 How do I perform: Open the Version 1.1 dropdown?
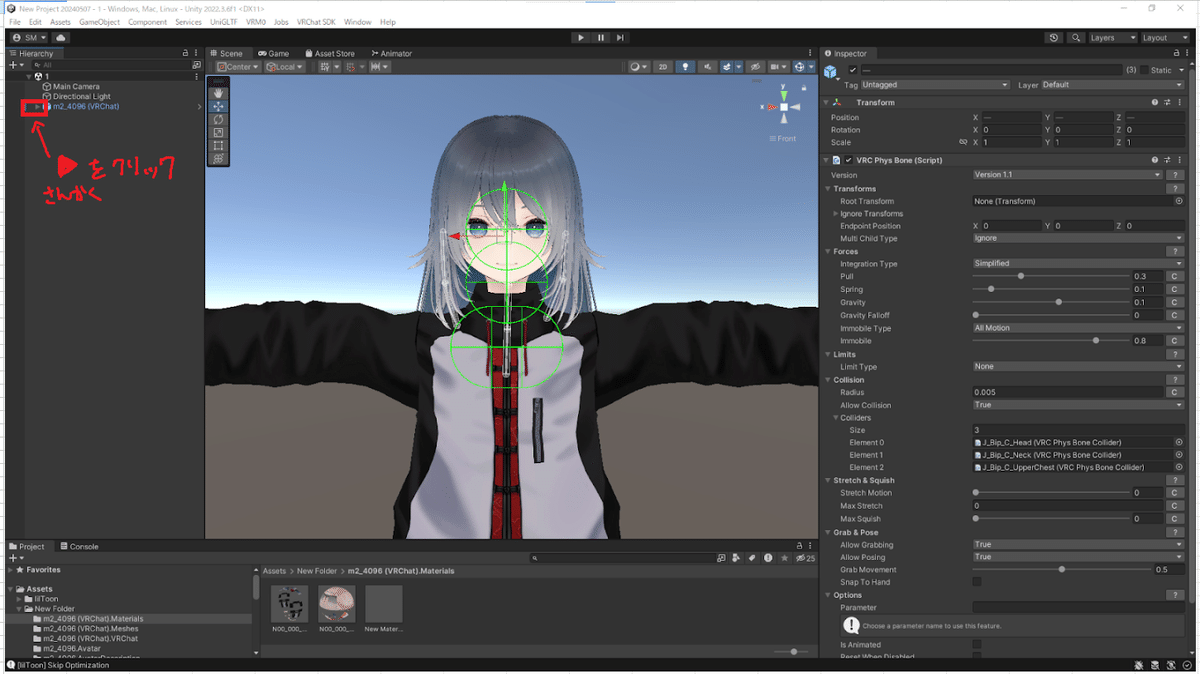pos(1067,175)
